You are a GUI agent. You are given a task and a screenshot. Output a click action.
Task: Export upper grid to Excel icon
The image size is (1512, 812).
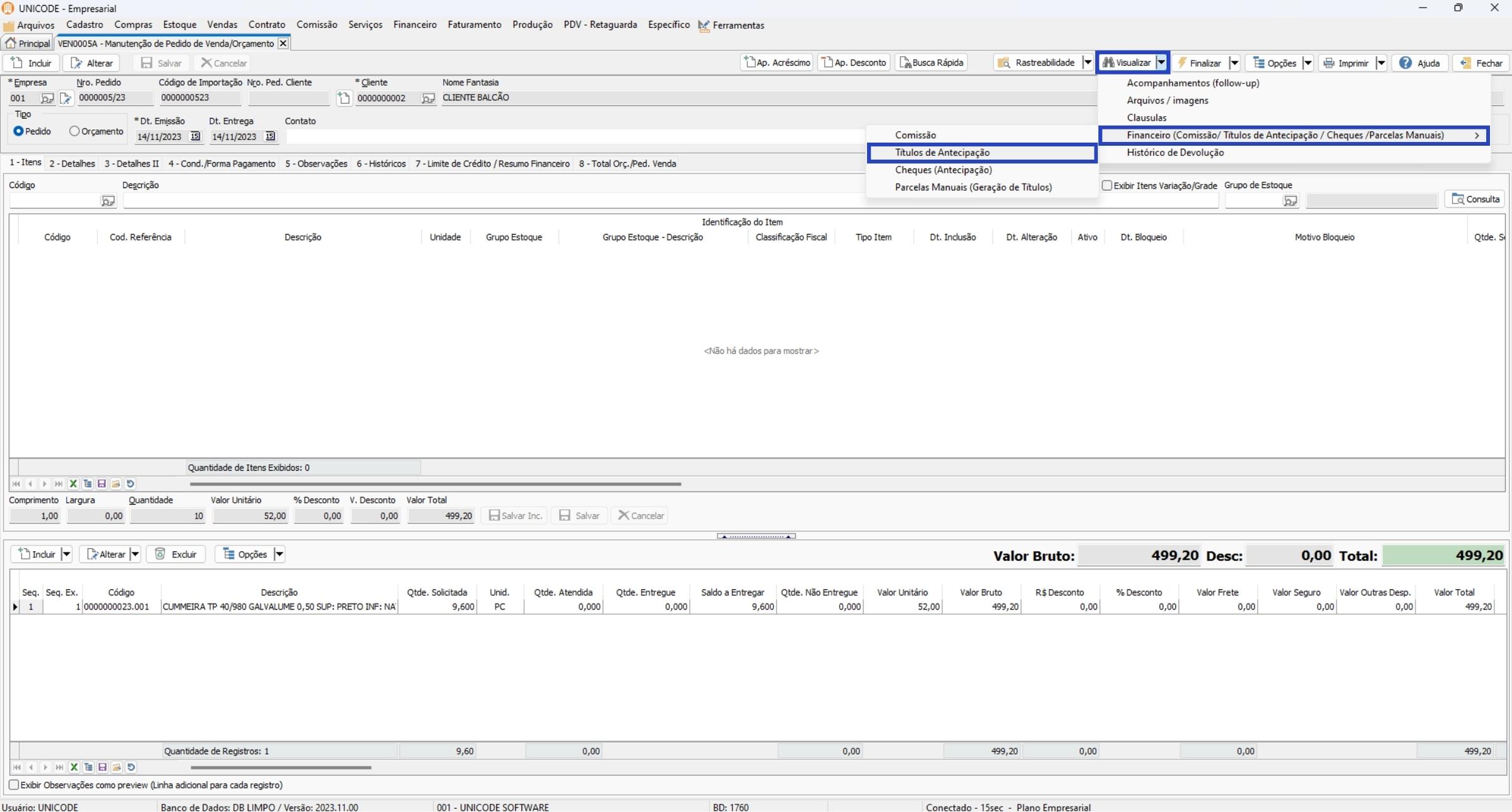pyautogui.click(x=73, y=484)
